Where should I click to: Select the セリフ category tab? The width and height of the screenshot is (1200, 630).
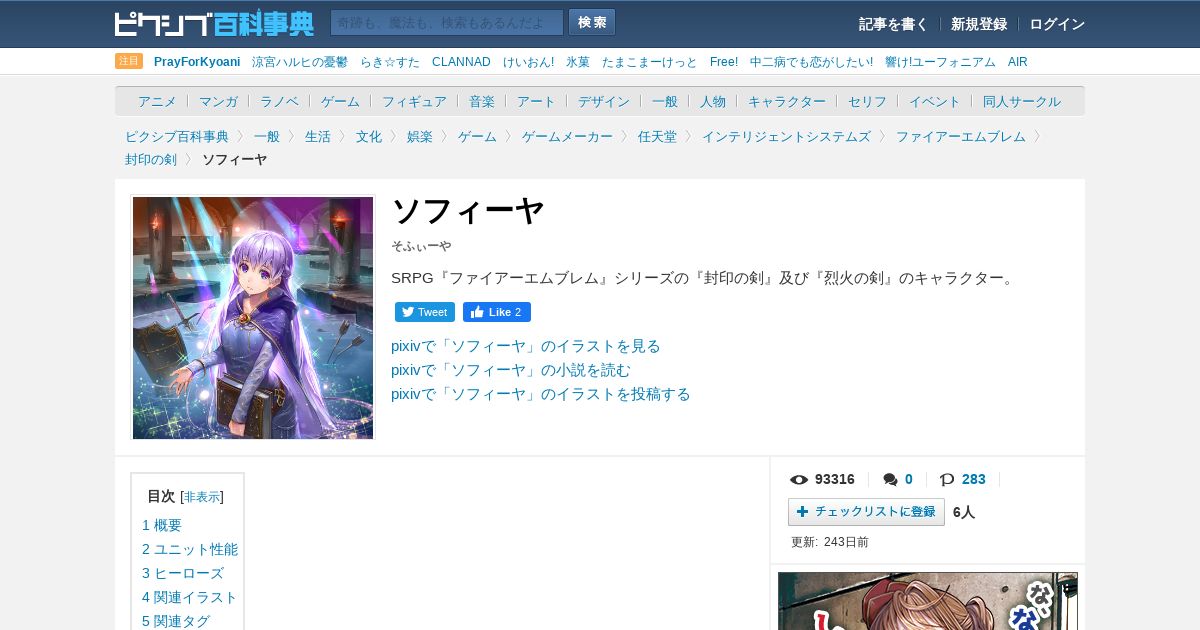pyautogui.click(x=867, y=101)
